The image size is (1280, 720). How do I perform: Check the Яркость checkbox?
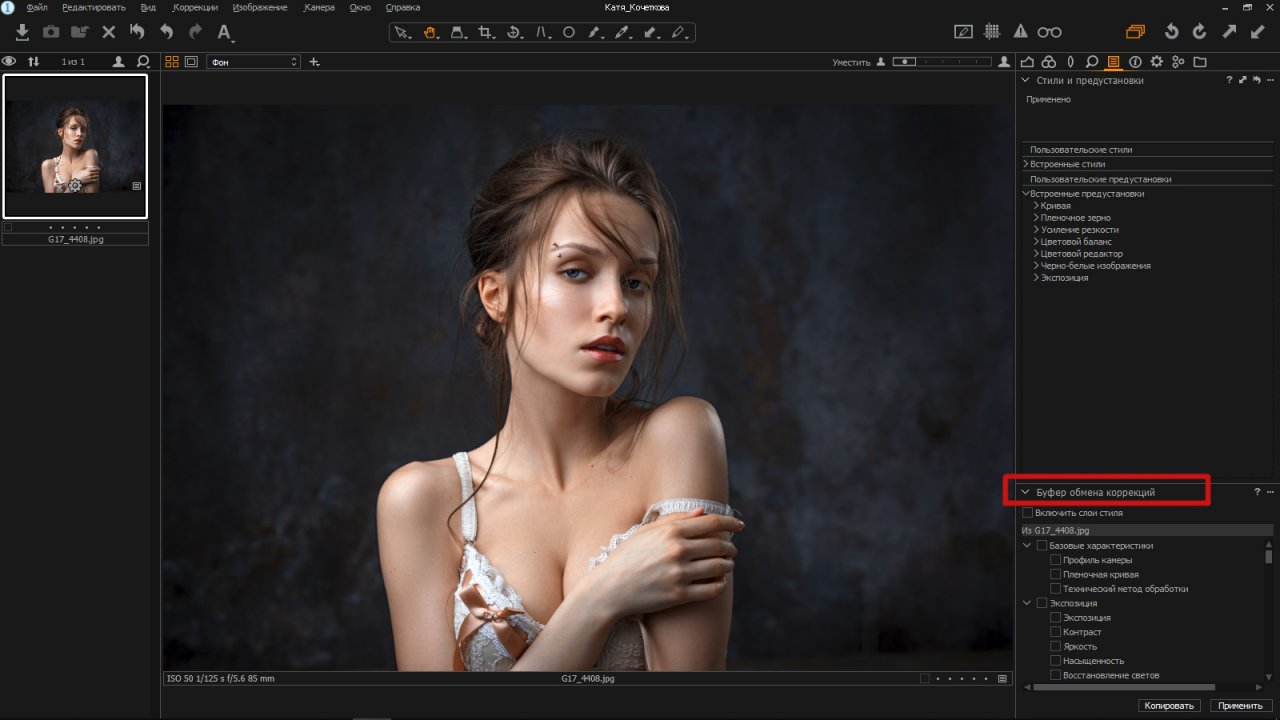click(x=1055, y=646)
